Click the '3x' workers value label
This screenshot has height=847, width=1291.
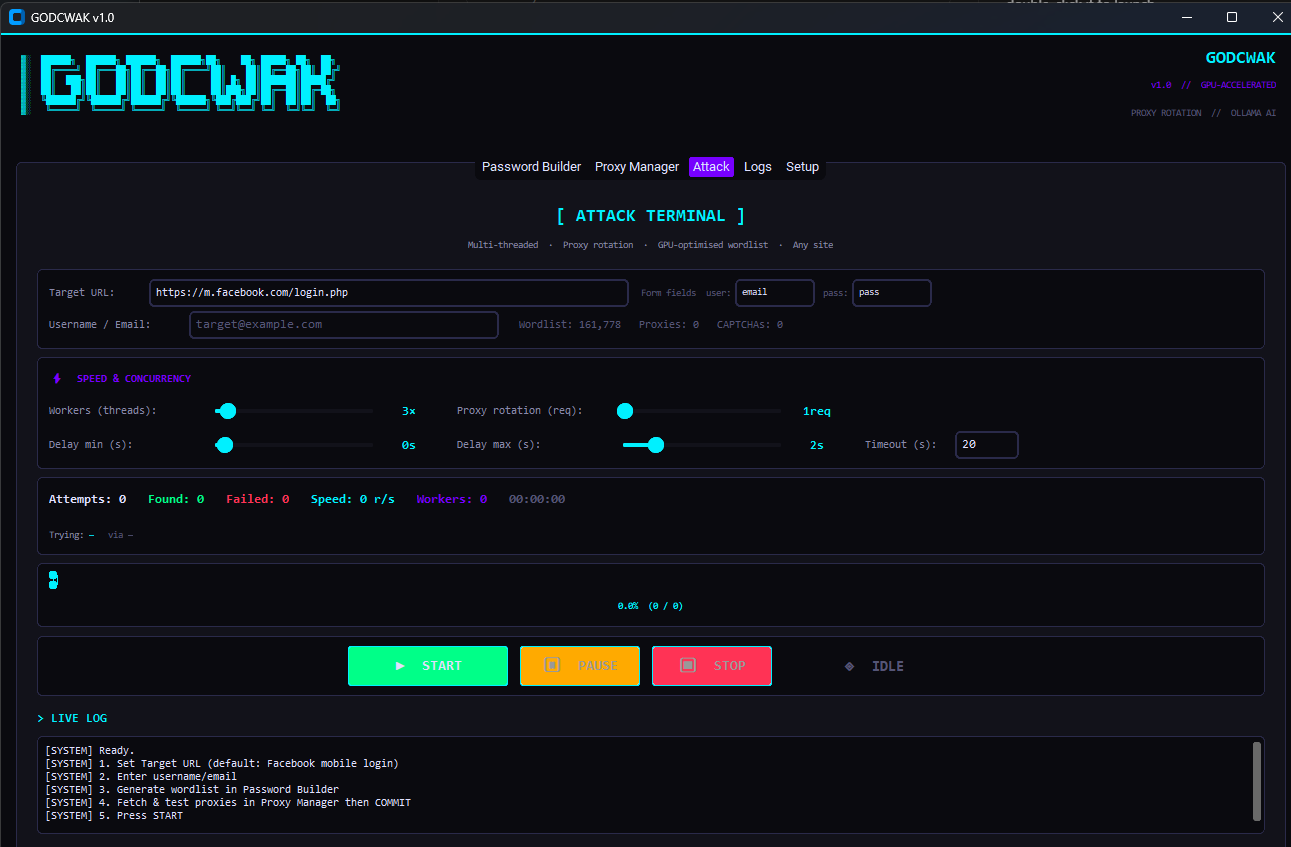click(409, 411)
